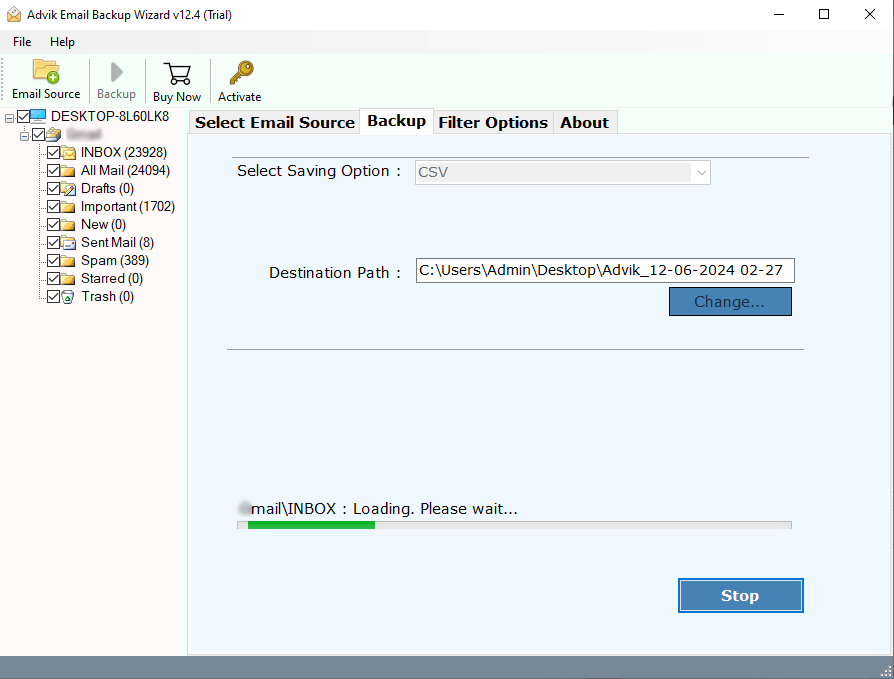
Task: Open the Help menu
Action: (62, 42)
